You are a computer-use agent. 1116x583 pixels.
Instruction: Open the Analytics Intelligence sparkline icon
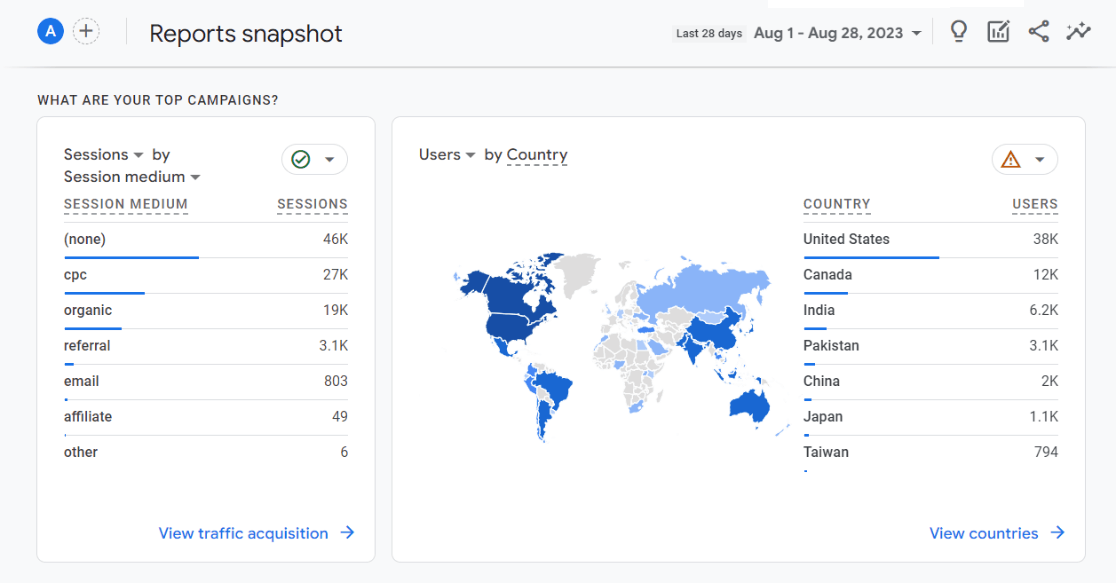click(x=1078, y=31)
